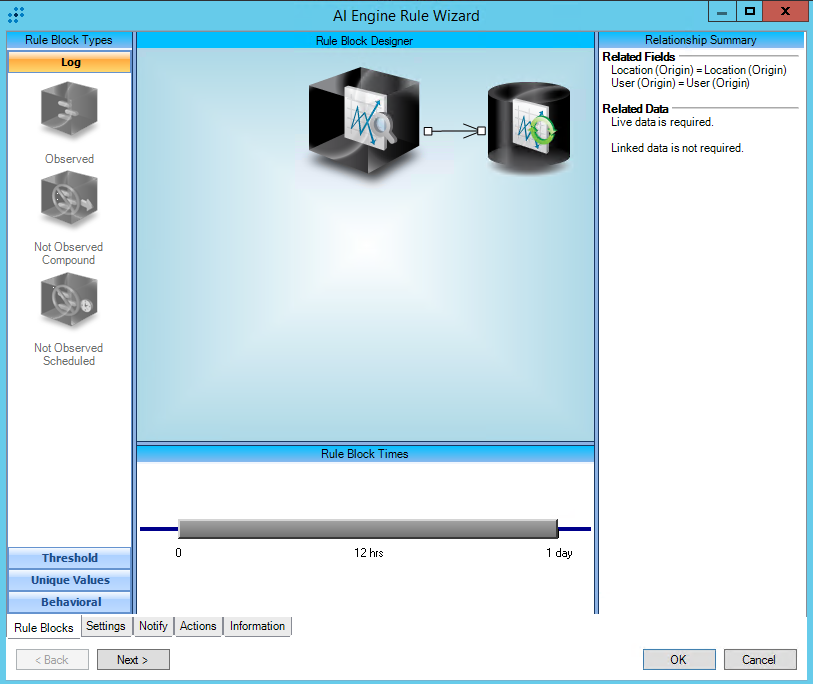Image resolution: width=813 pixels, height=684 pixels.
Task: Click the arrow link connecting the rule blocks
Action: click(x=454, y=130)
